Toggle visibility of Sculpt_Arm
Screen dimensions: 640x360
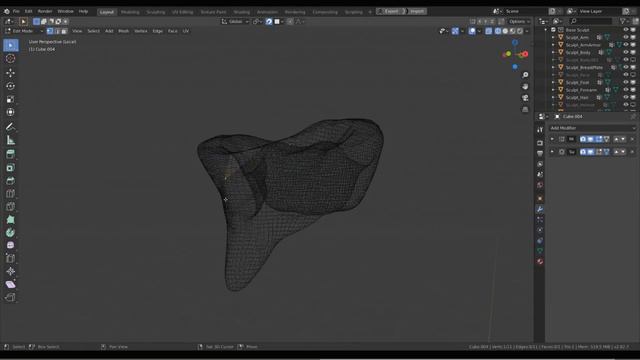626,37
